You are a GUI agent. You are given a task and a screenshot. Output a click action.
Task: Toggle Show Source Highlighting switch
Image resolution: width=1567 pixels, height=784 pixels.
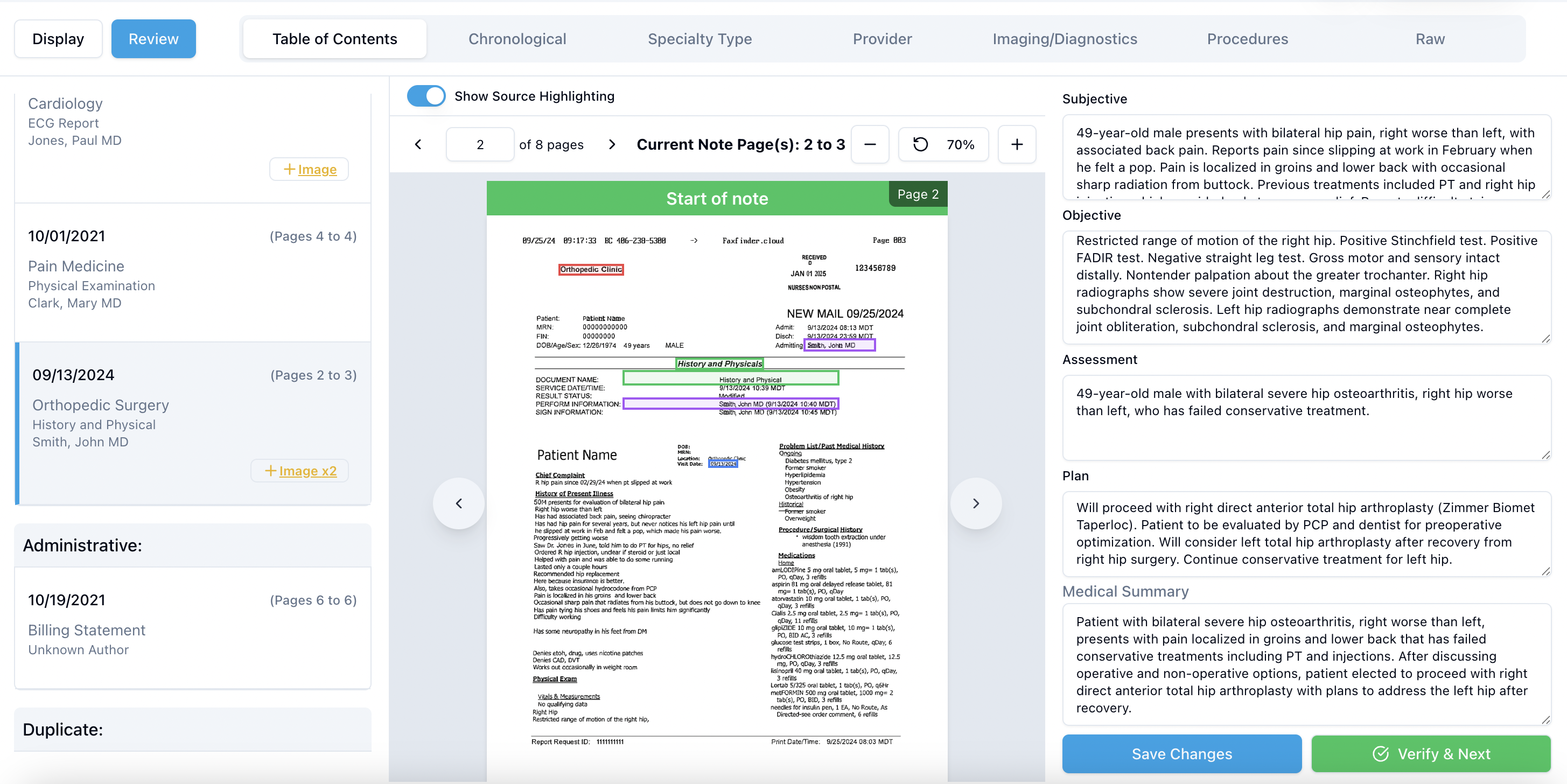[x=426, y=96]
